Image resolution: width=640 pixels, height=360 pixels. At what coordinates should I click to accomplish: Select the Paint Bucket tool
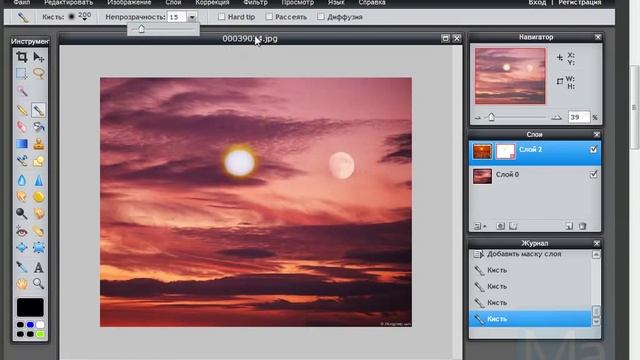[x=39, y=127]
